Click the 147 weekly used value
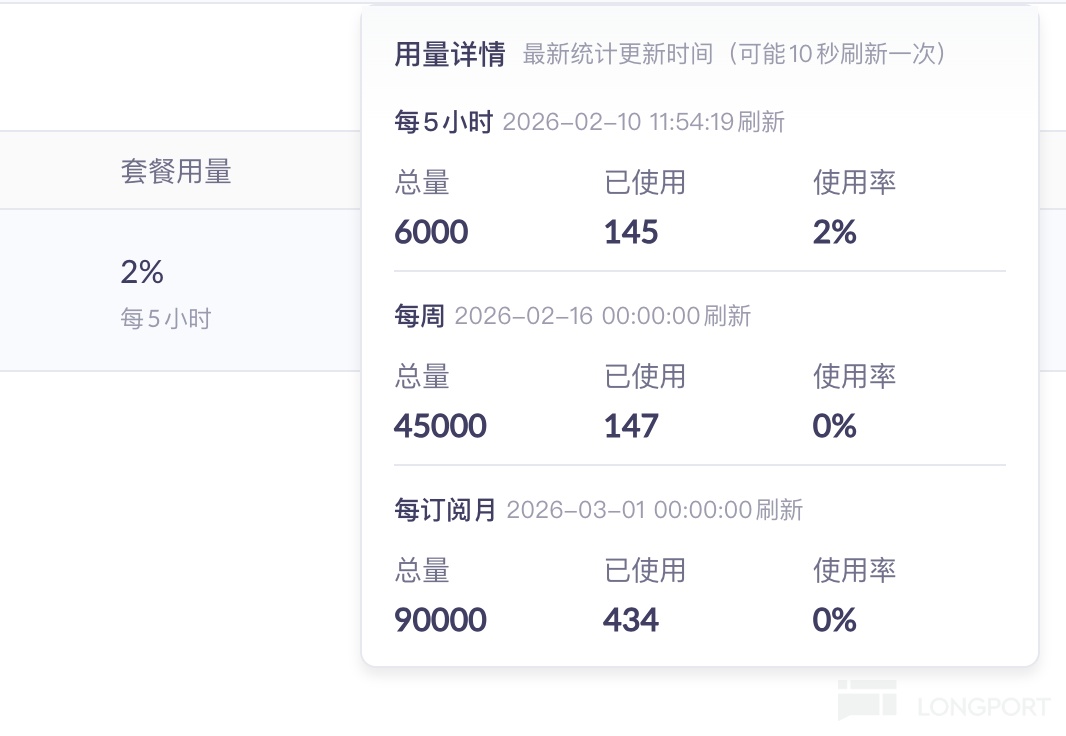This screenshot has height=736, width=1066. (631, 427)
